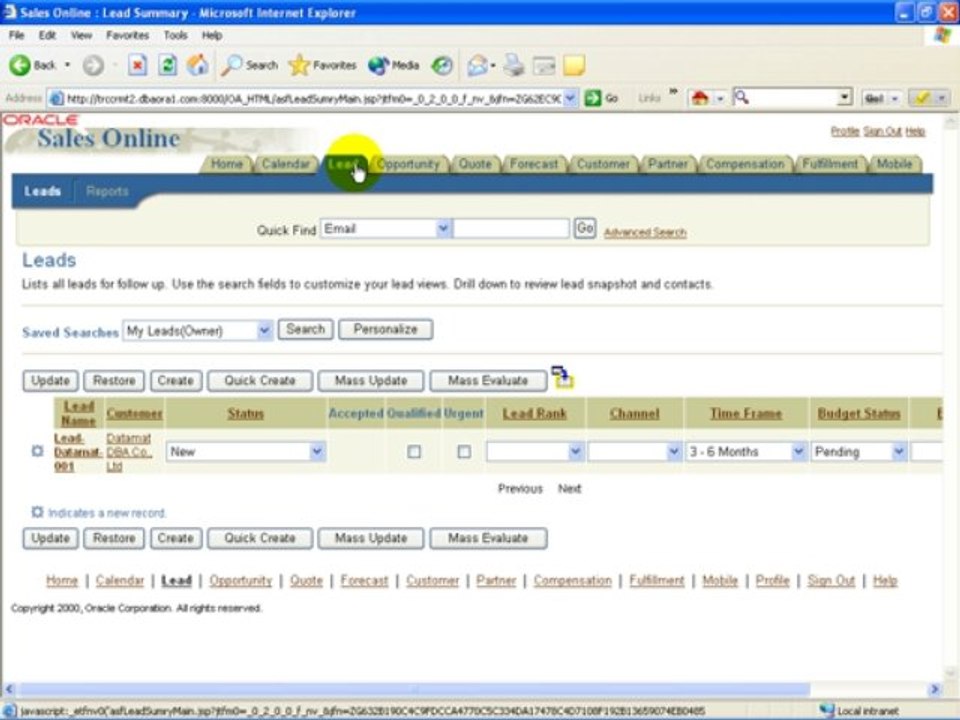Toggle the Qualified checkbox for Lead-Datamat-001
The width and height of the screenshot is (960, 720).
pos(414,451)
